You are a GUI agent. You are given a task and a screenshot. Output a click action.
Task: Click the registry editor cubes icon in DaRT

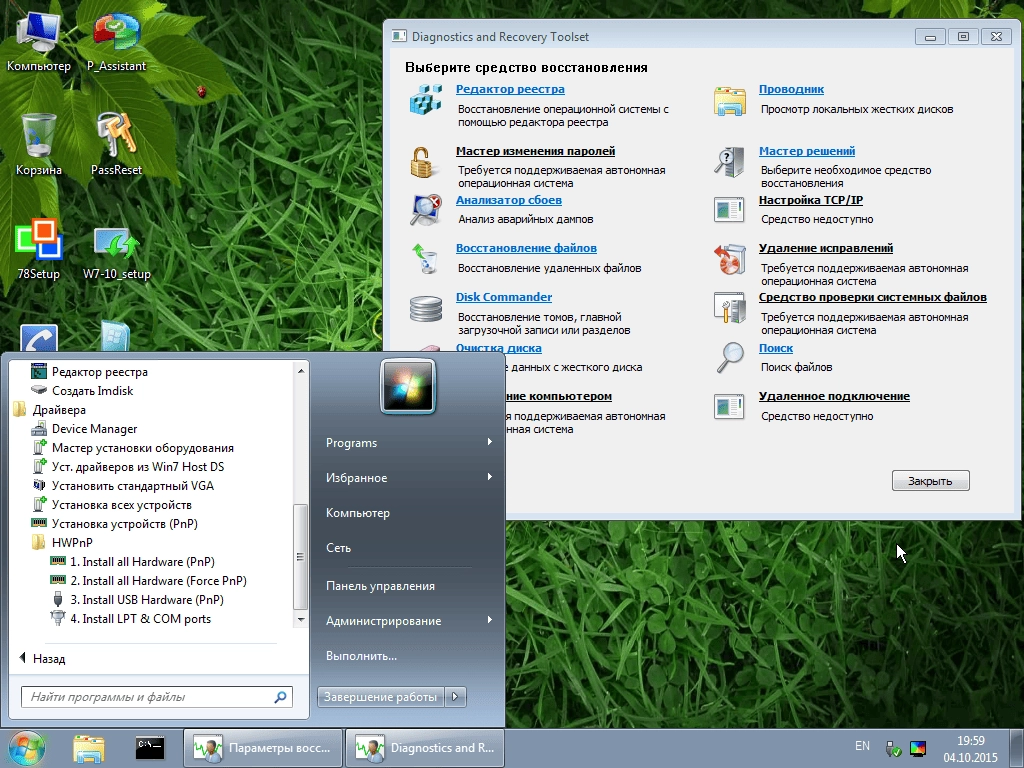point(425,100)
